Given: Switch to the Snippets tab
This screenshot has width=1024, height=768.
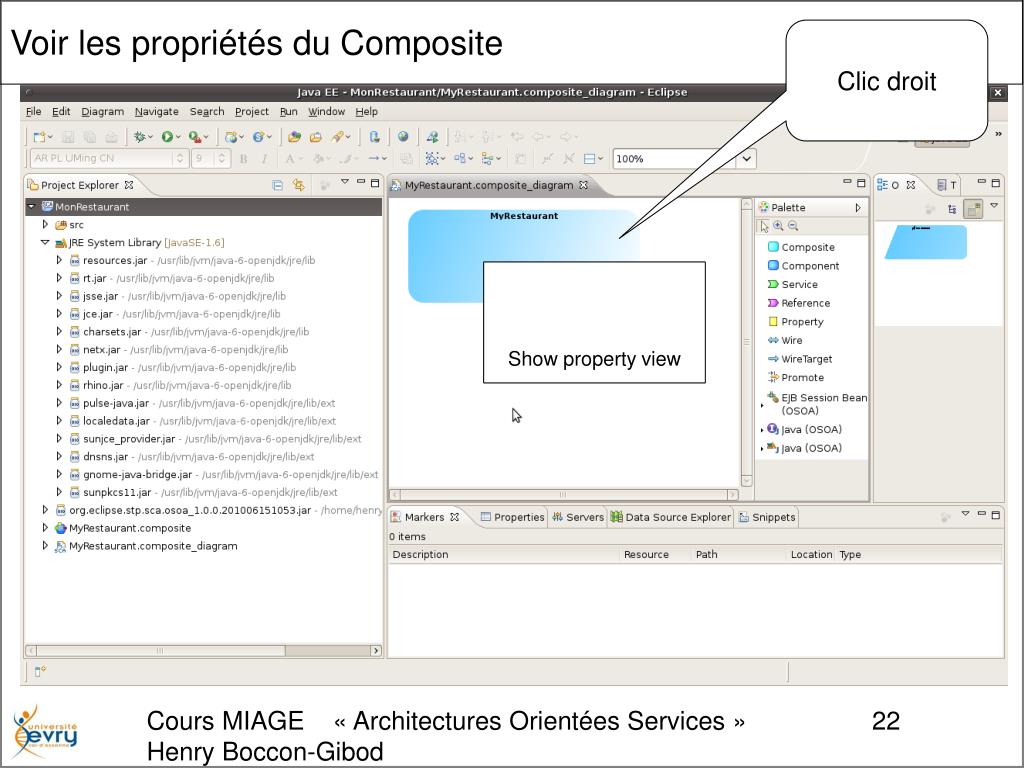Looking at the screenshot, I should (x=767, y=517).
